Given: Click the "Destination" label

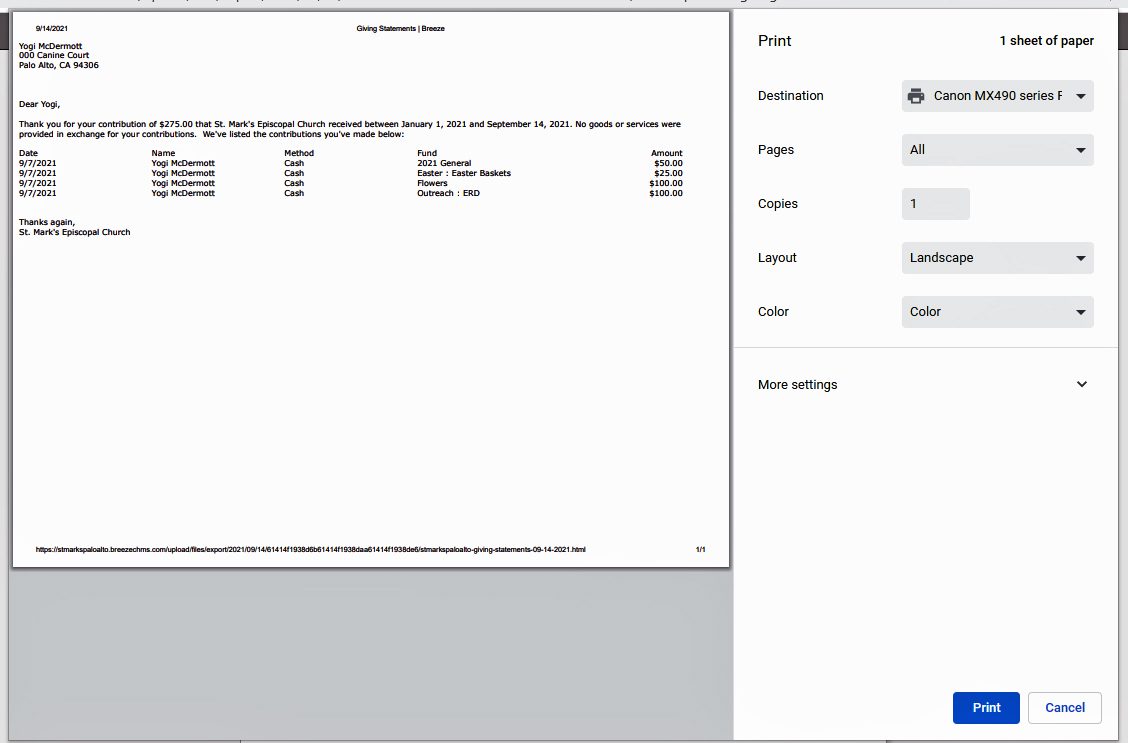Looking at the screenshot, I should coord(791,96).
